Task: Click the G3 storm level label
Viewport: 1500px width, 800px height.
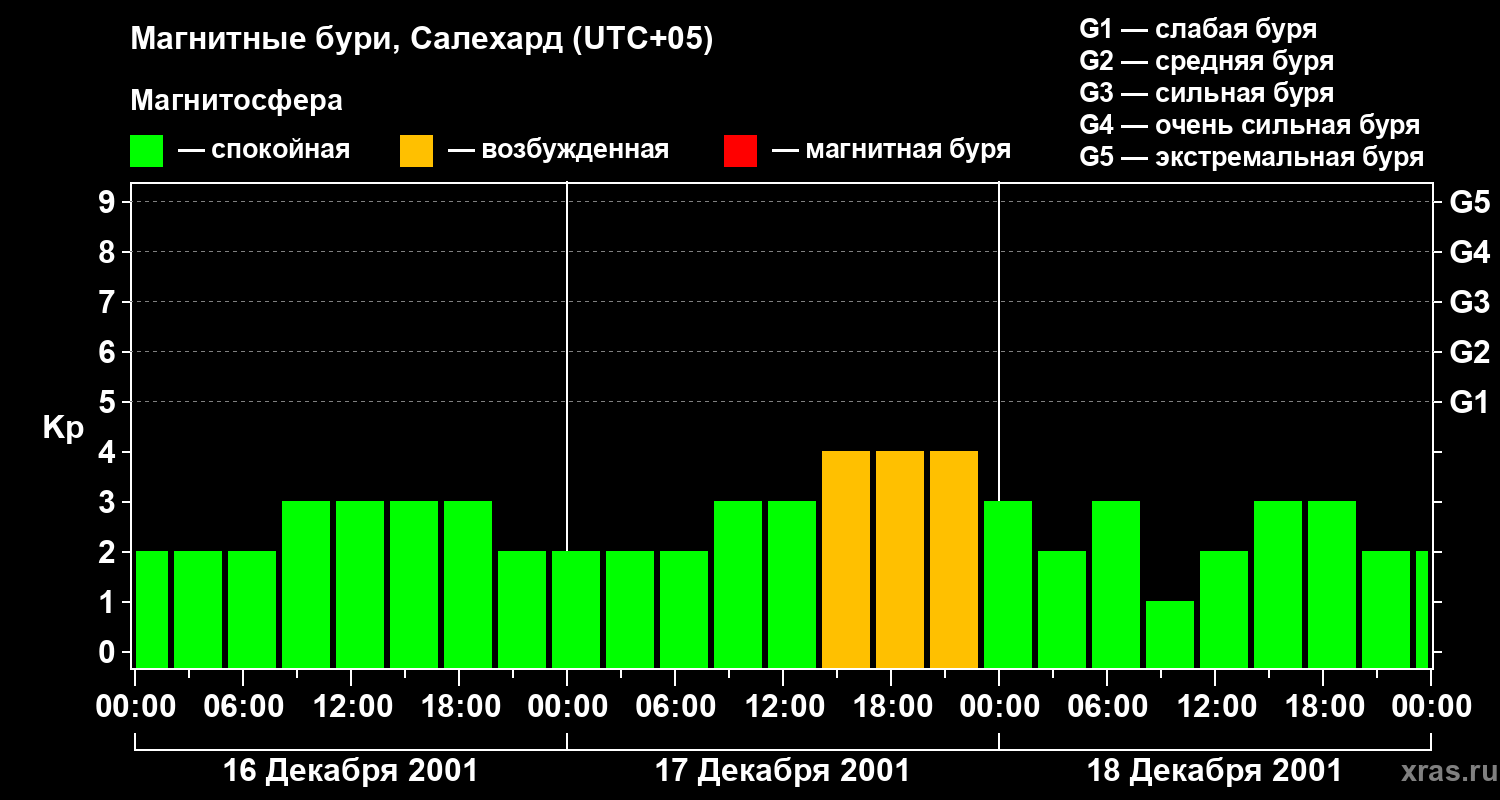Action: point(1469,302)
